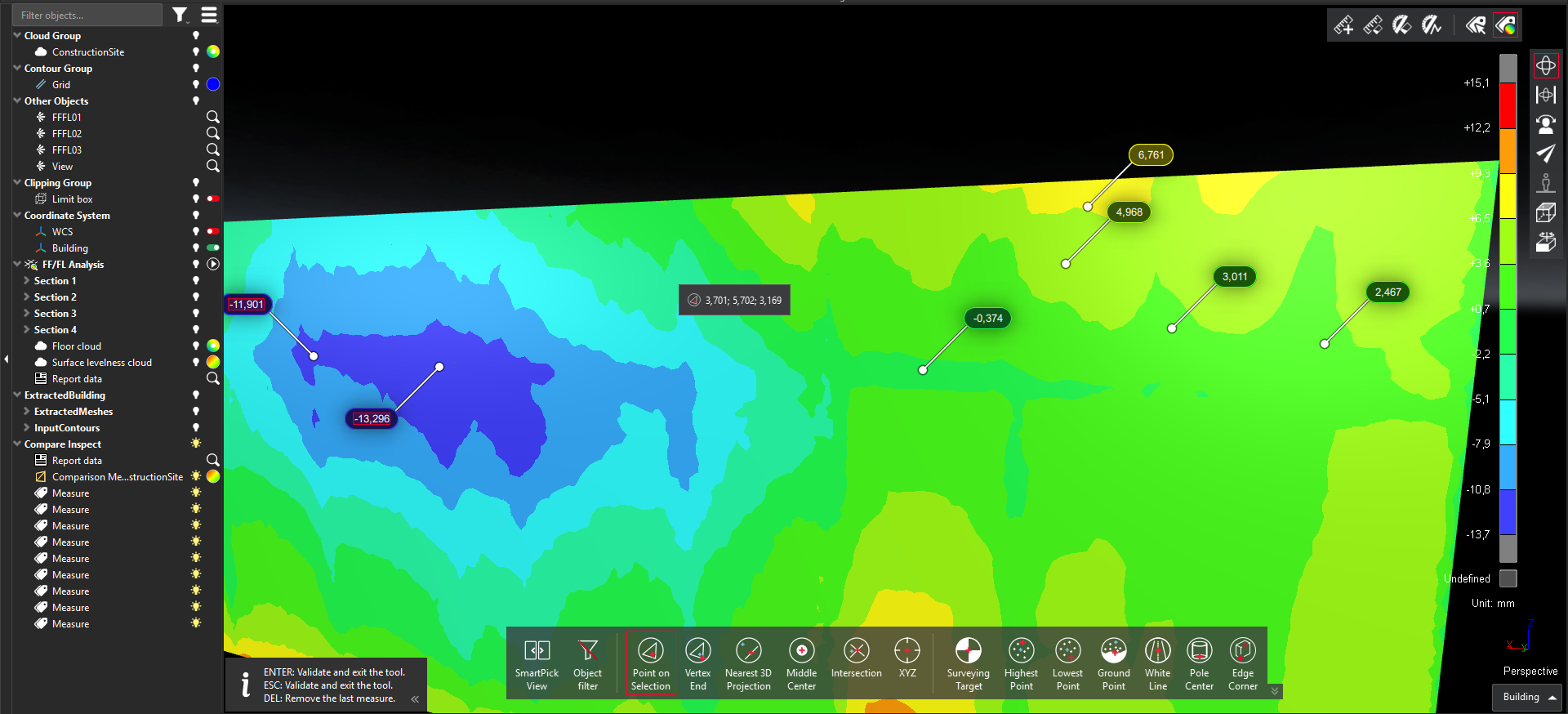Choose the Highest Point tool

(x=1021, y=663)
